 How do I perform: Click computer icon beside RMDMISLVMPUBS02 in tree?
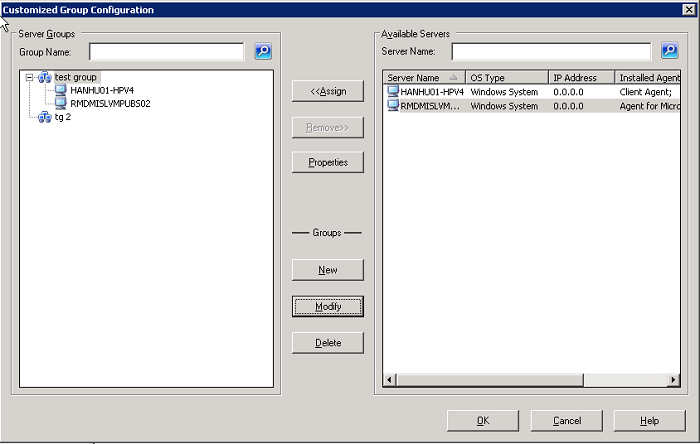click(x=60, y=104)
